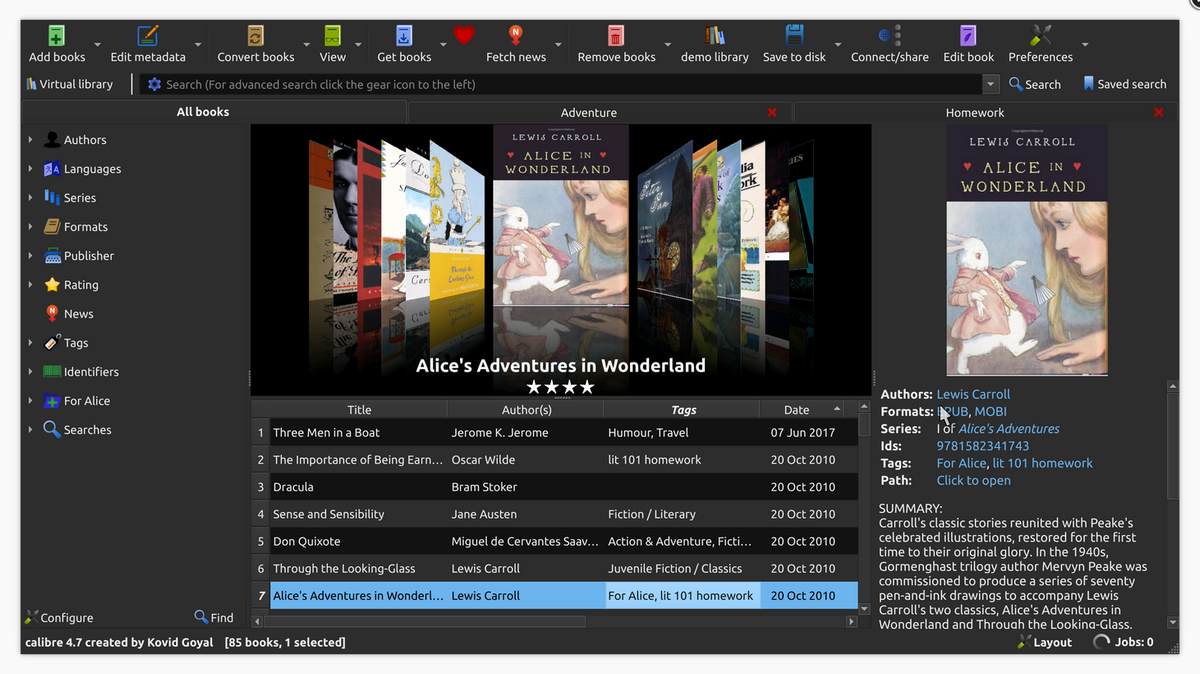The height and width of the screenshot is (674, 1200).
Task: Click the Remove books trash icon
Action: point(616,37)
